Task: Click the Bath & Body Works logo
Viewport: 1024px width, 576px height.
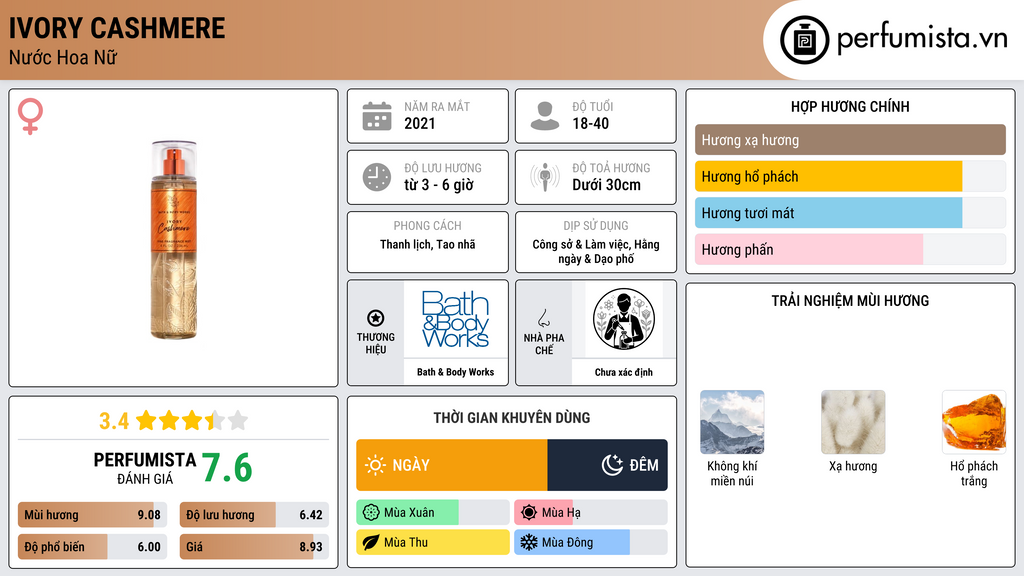Action: (455, 319)
